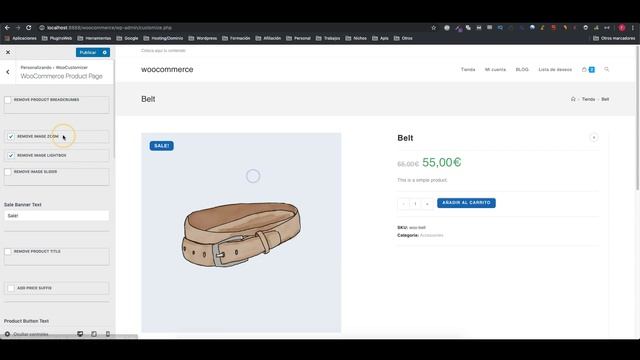
Task: Click the belt product image
Action: (x=241, y=233)
